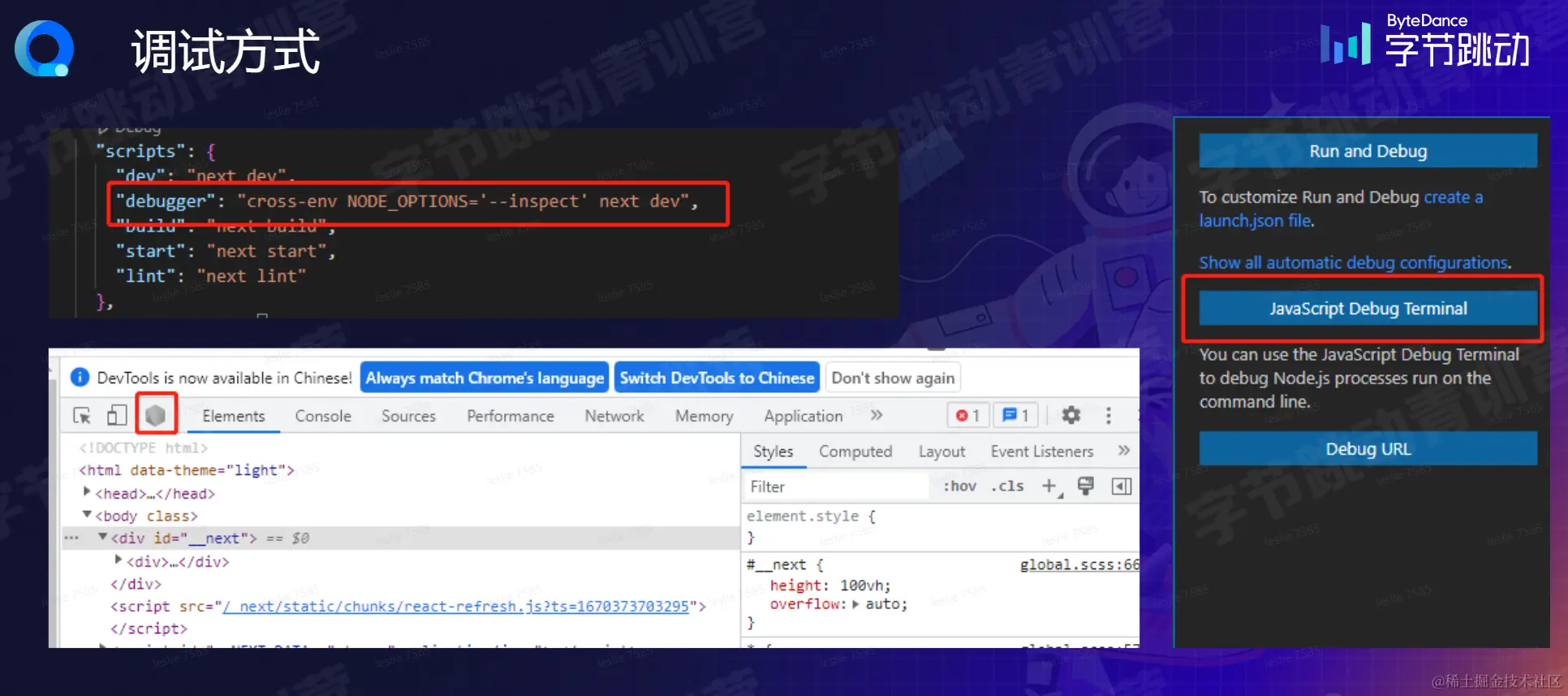1568x696 pixels.
Task: Select the DOCTYPE html row
Action: (x=143, y=447)
